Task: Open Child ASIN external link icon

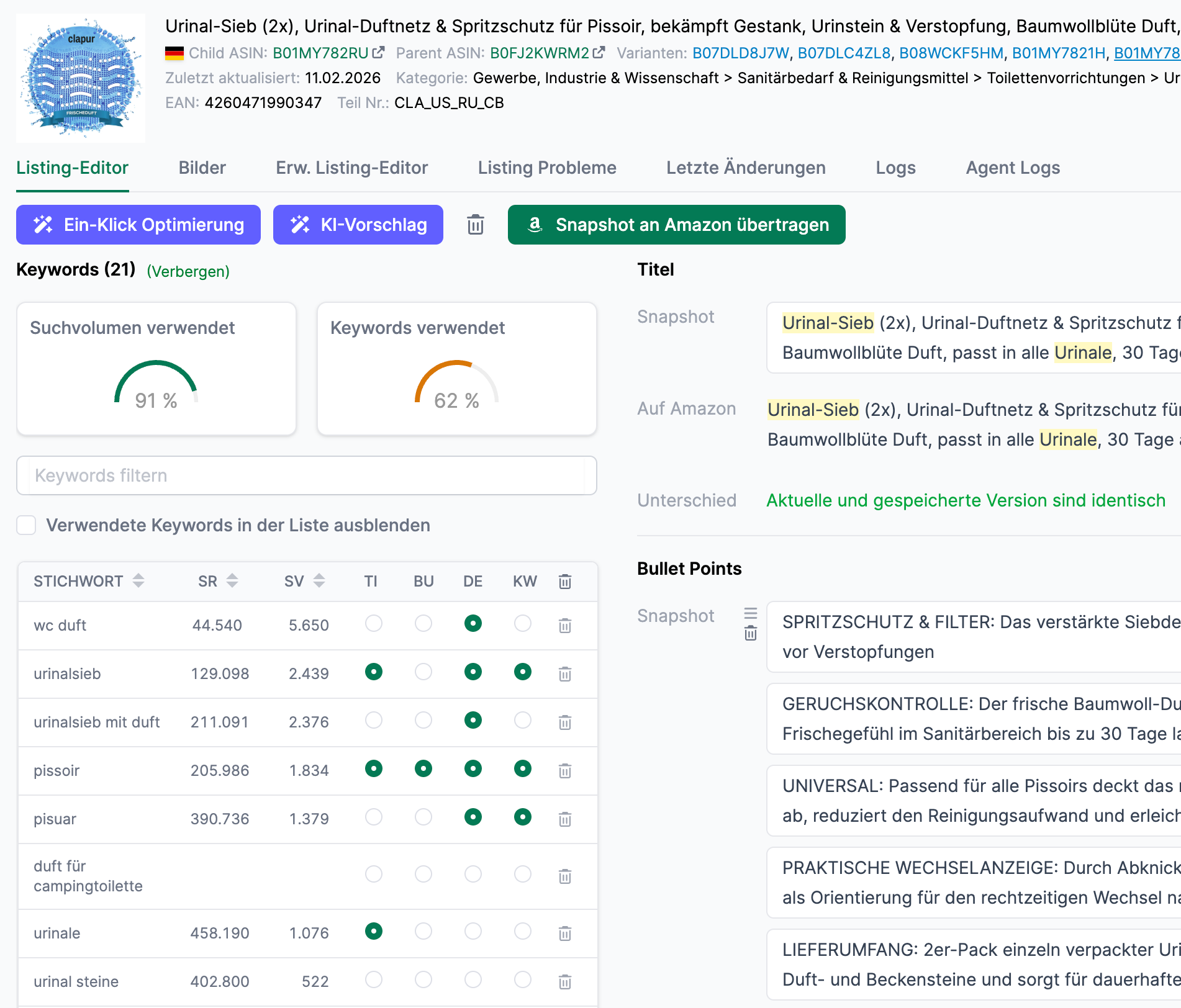Action: point(378,53)
